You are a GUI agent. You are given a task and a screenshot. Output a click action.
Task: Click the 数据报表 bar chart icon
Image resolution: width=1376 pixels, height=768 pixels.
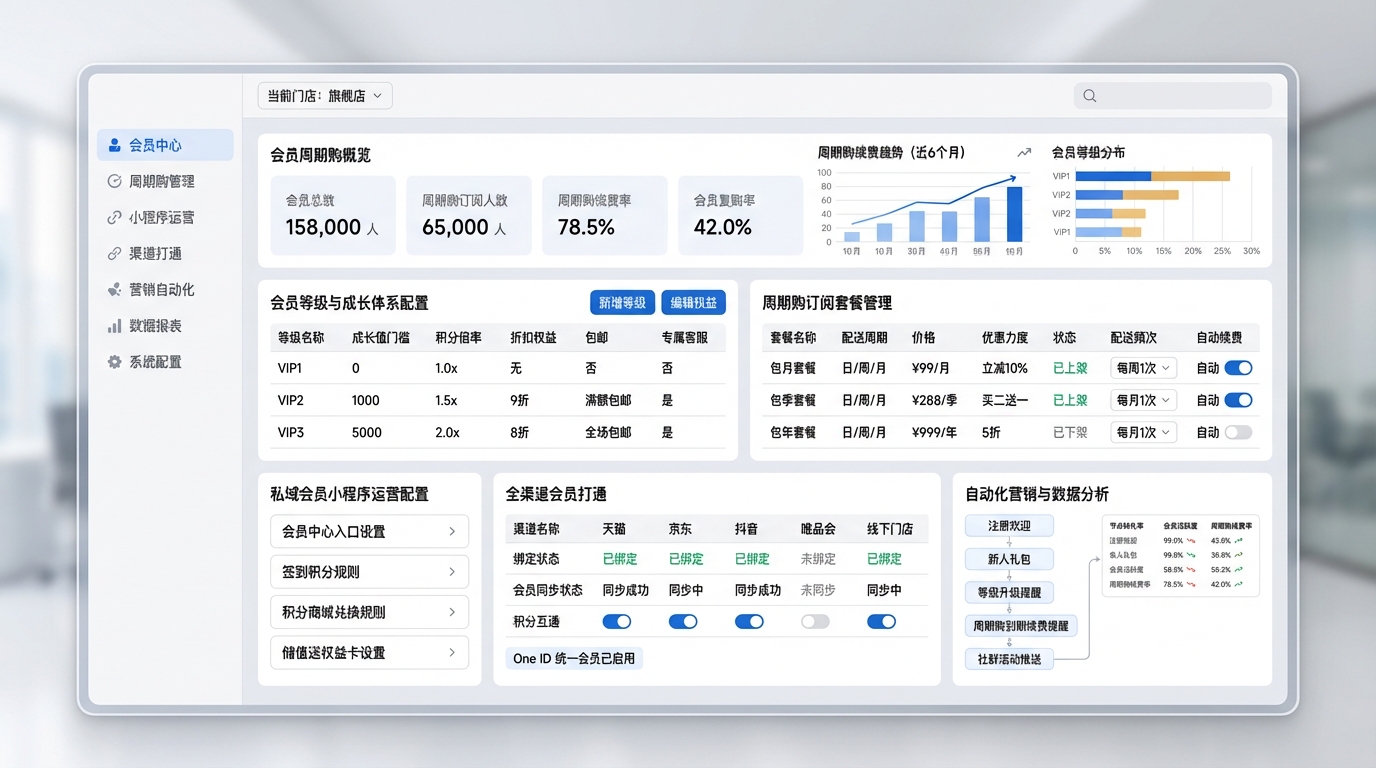(114, 326)
